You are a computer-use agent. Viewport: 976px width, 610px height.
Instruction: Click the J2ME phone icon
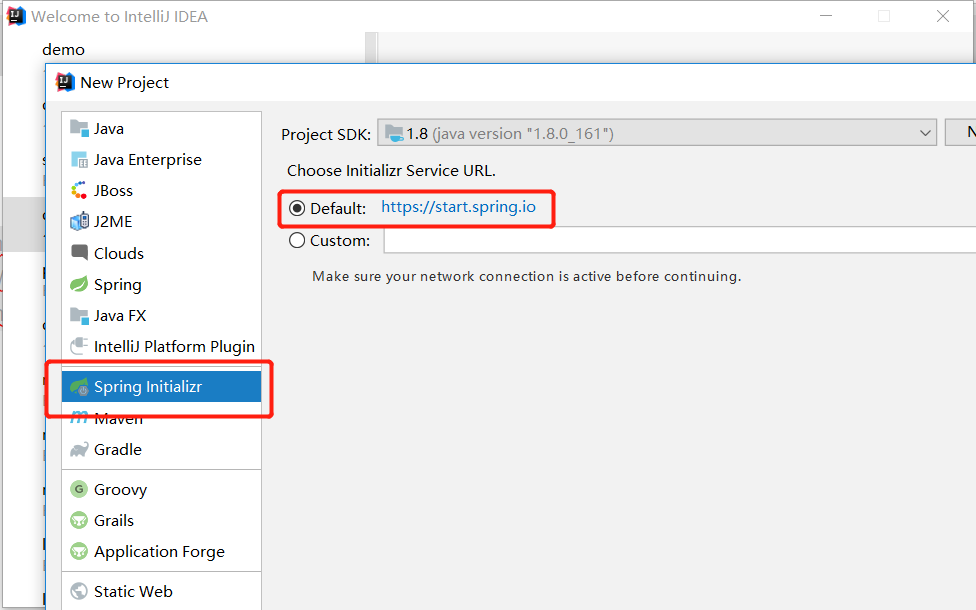click(79, 222)
